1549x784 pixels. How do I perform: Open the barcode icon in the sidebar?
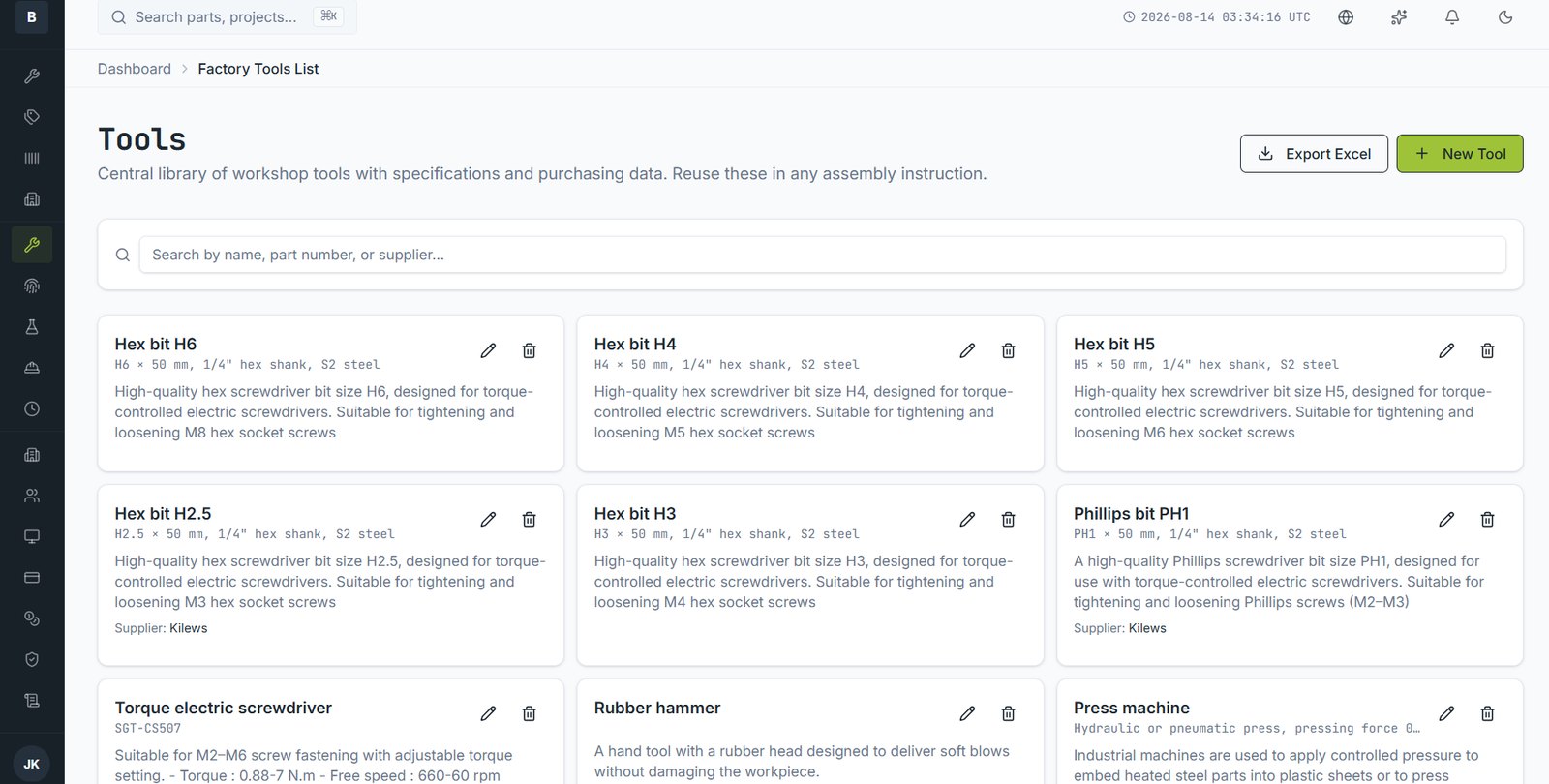pyautogui.click(x=32, y=158)
